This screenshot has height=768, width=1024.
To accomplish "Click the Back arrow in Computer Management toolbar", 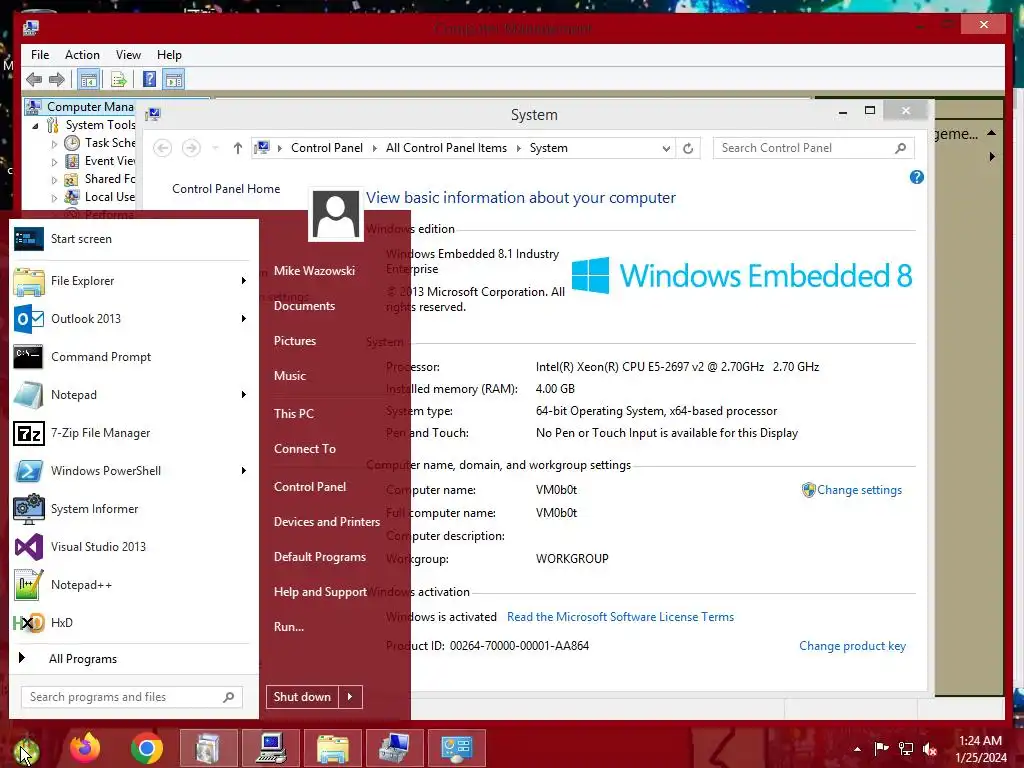I will point(34,80).
